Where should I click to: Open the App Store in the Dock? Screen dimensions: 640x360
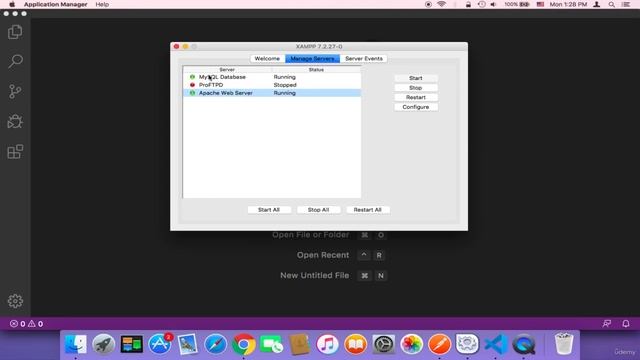tap(160, 344)
